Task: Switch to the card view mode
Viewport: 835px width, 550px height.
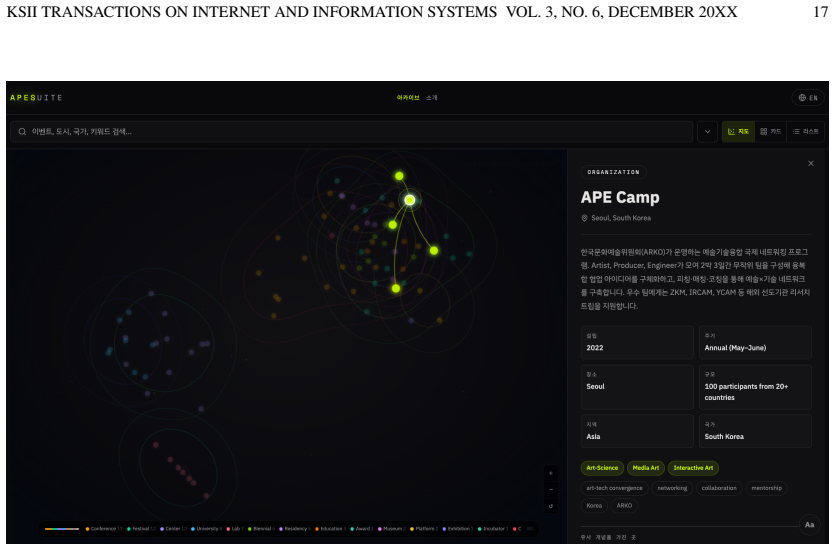Action: pos(771,132)
